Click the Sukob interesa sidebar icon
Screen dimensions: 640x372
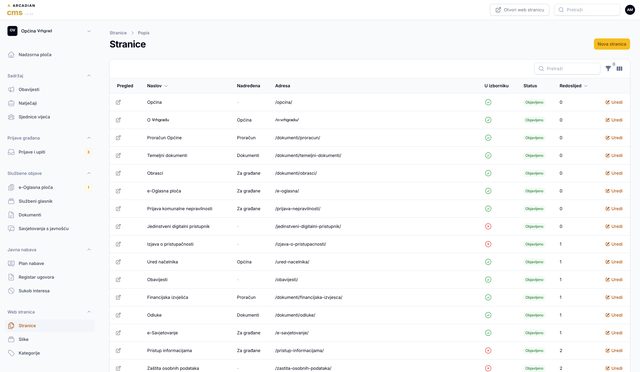pyautogui.click(x=11, y=291)
